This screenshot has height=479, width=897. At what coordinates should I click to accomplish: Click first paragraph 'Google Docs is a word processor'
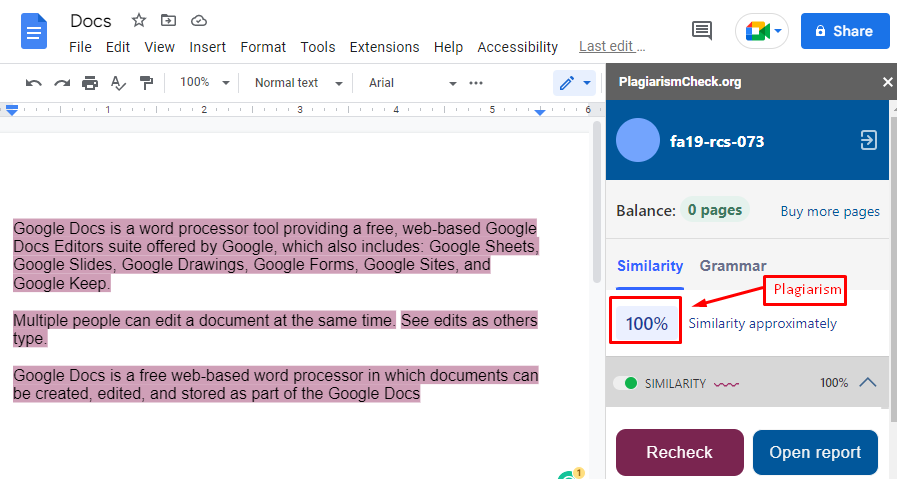click(276, 255)
